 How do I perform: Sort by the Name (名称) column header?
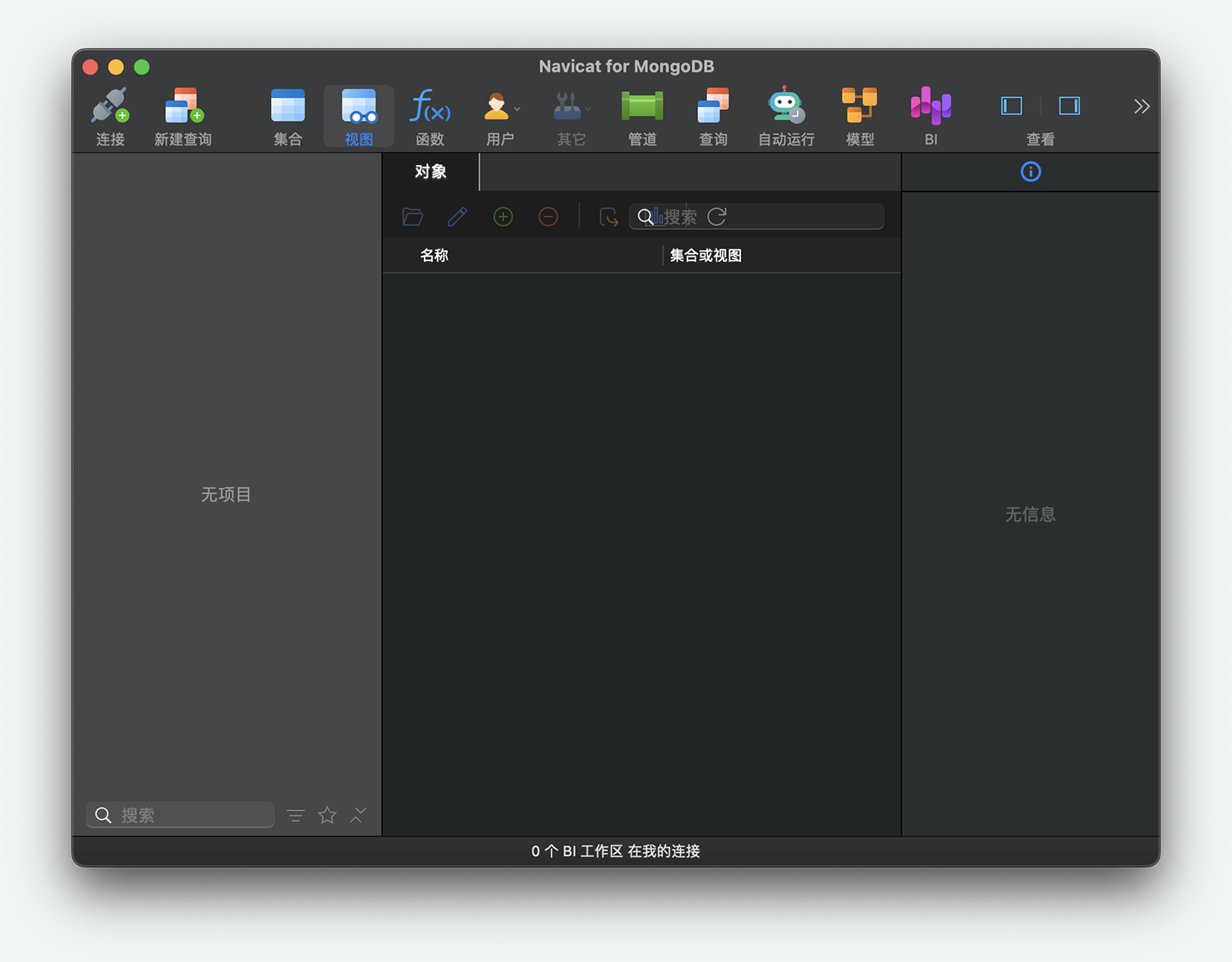[434, 255]
